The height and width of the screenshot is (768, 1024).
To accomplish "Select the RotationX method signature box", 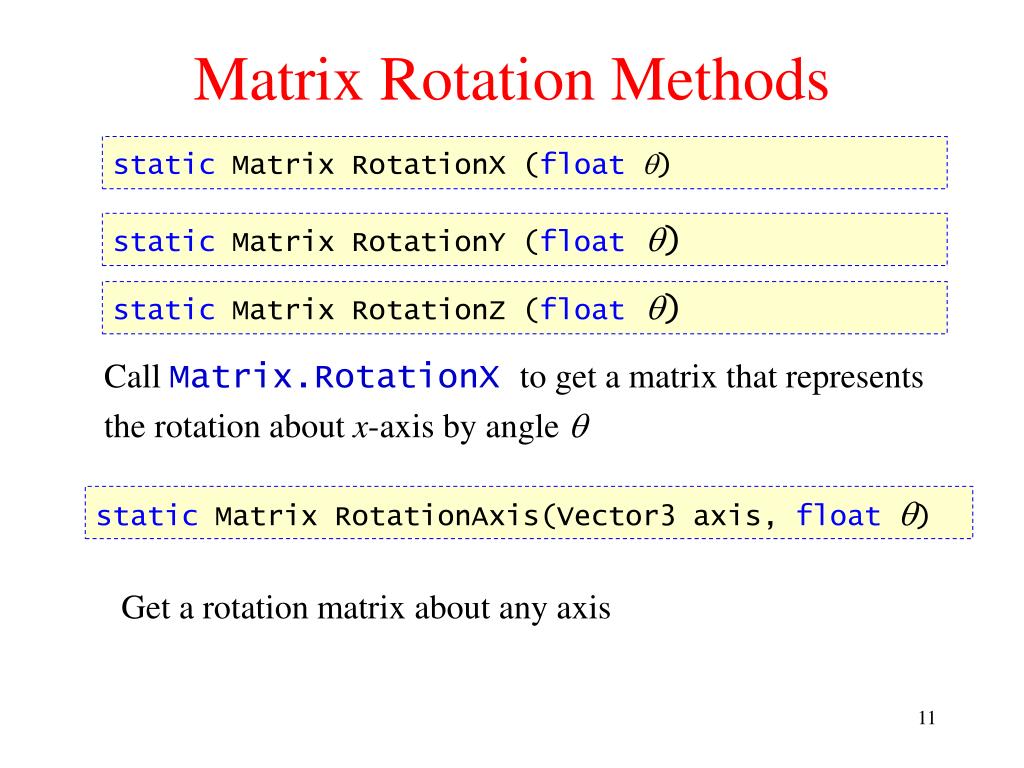I will click(x=524, y=163).
